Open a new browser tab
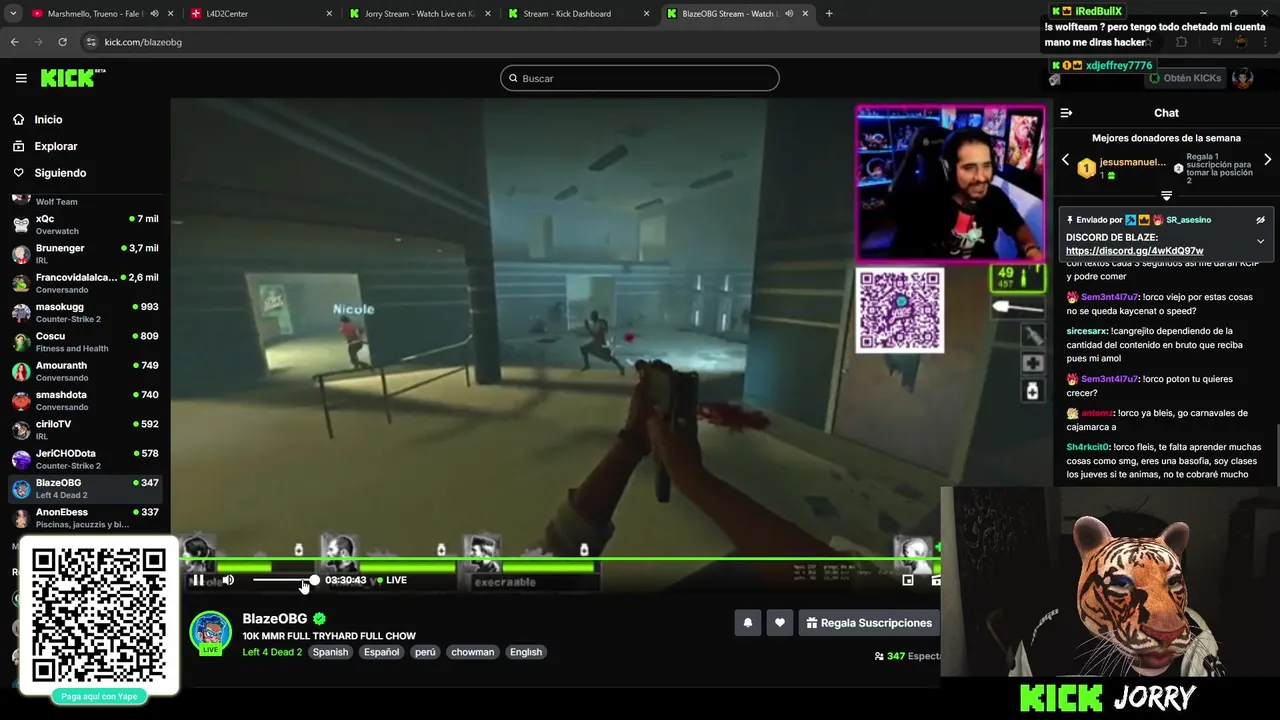The width and height of the screenshot is (1280, 720). 829,14
